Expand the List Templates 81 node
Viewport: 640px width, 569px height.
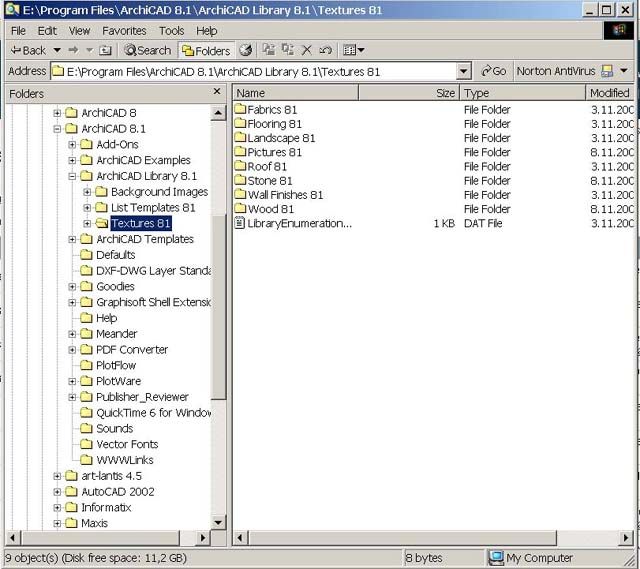87,208
